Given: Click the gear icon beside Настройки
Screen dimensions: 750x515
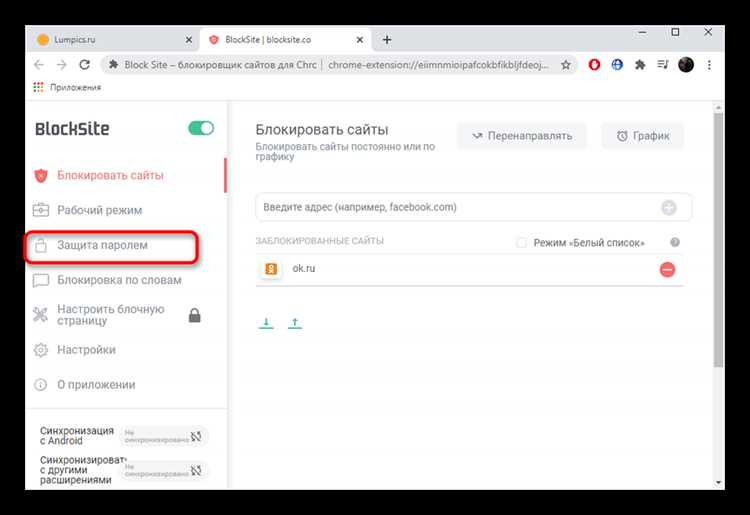Looking at the screenshot, I should [x=41, y=350].
